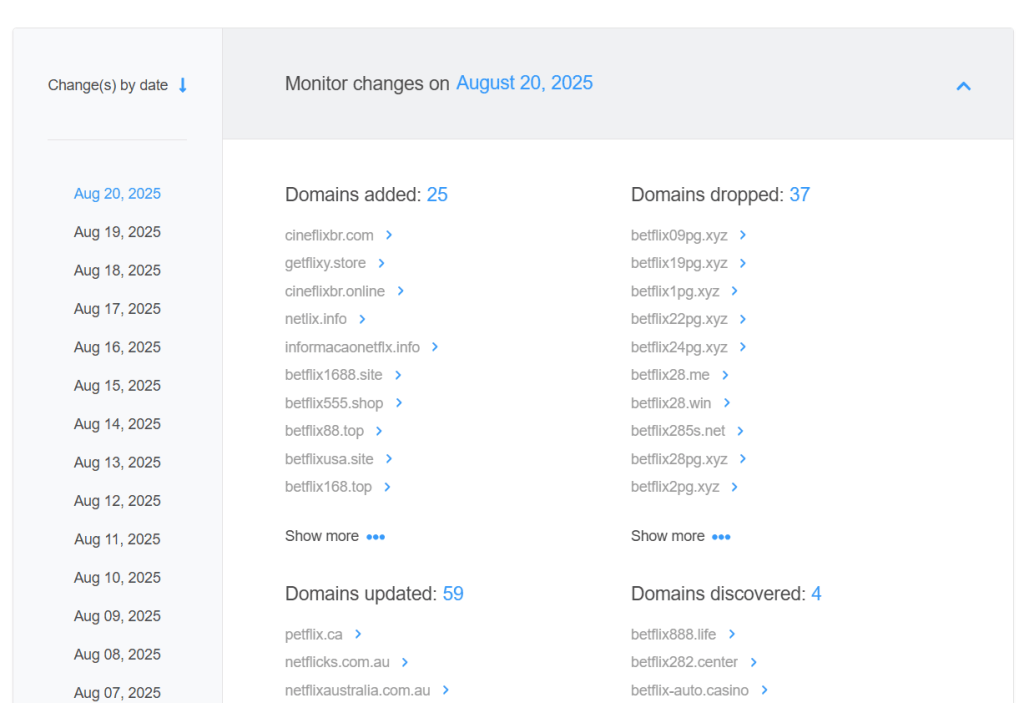Screen dimensions: 1024x703
Task: Toggle the sort order for changes by date
Action: 182,86
